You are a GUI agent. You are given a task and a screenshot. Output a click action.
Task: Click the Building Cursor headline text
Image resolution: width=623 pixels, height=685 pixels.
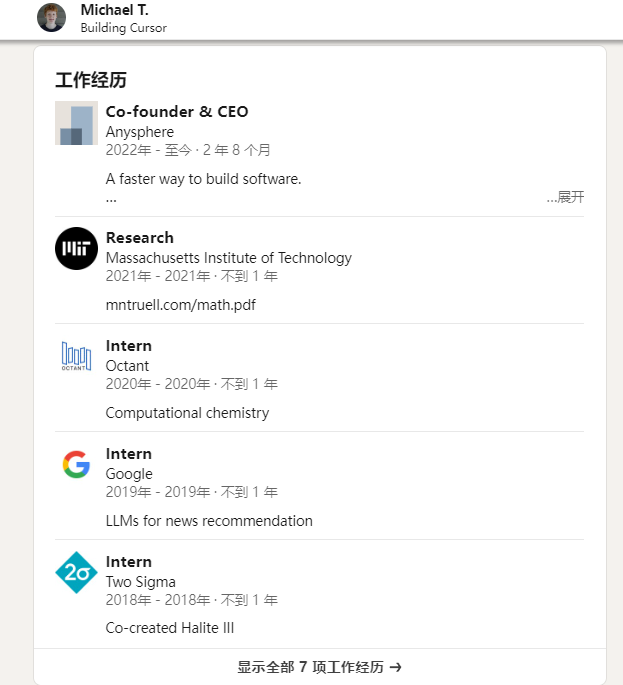click(x=124, y=28)
